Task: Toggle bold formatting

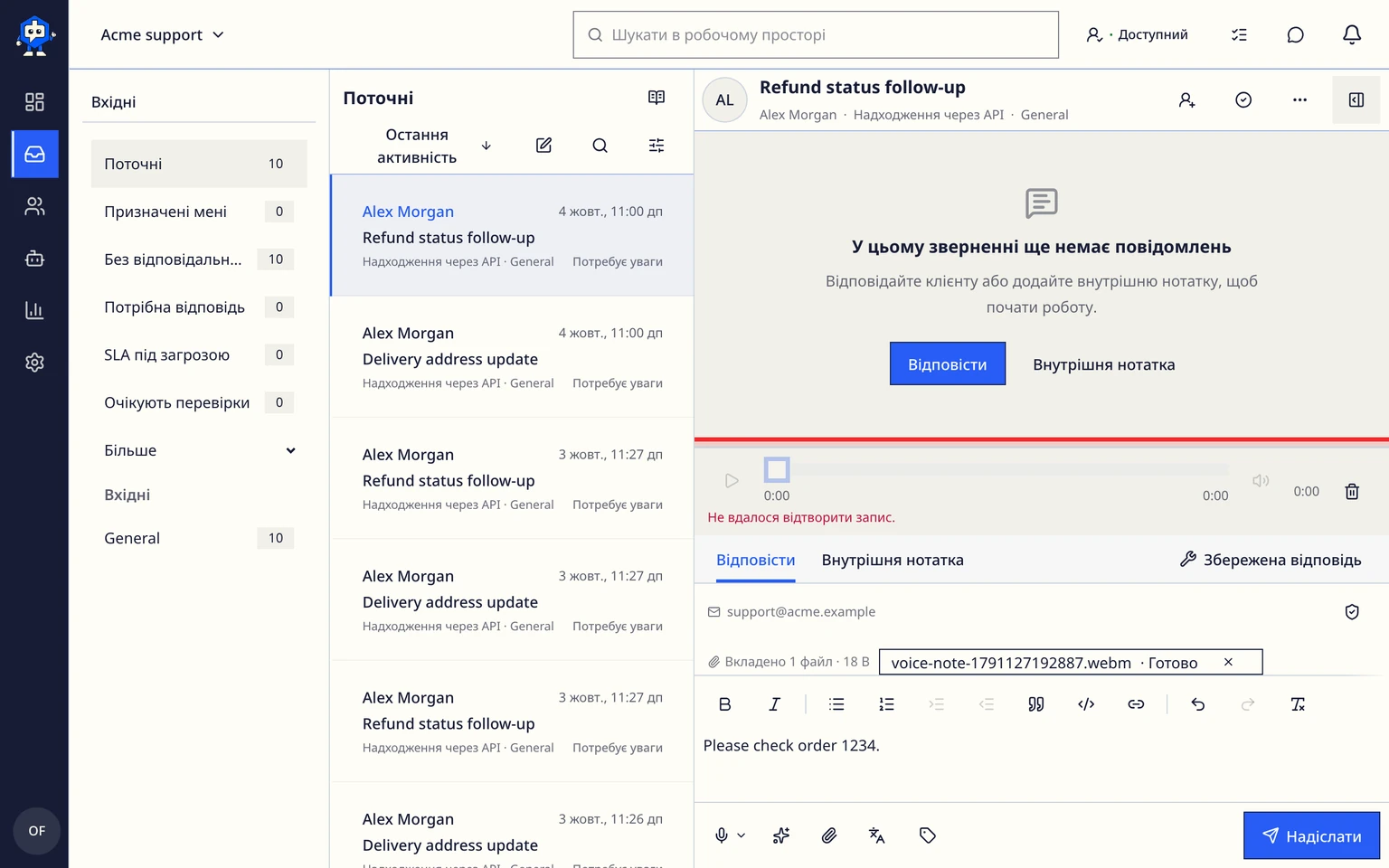Action: point(724,704)
